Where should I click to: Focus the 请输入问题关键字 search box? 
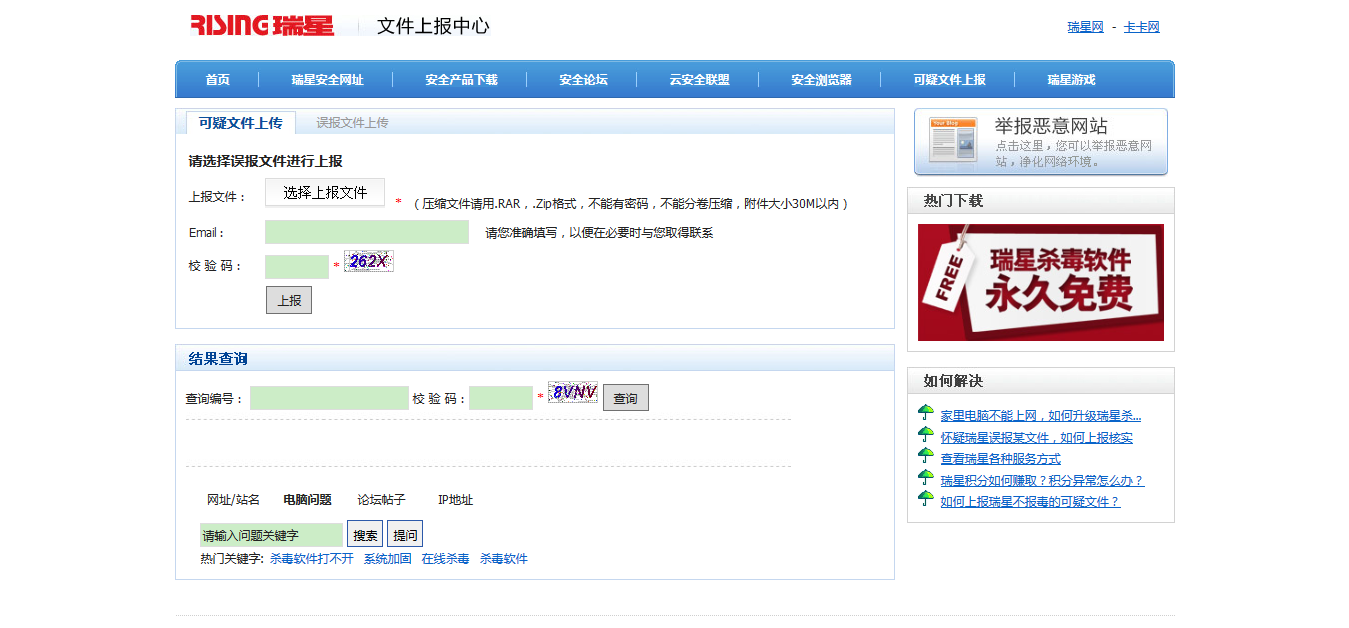[271, 535]
